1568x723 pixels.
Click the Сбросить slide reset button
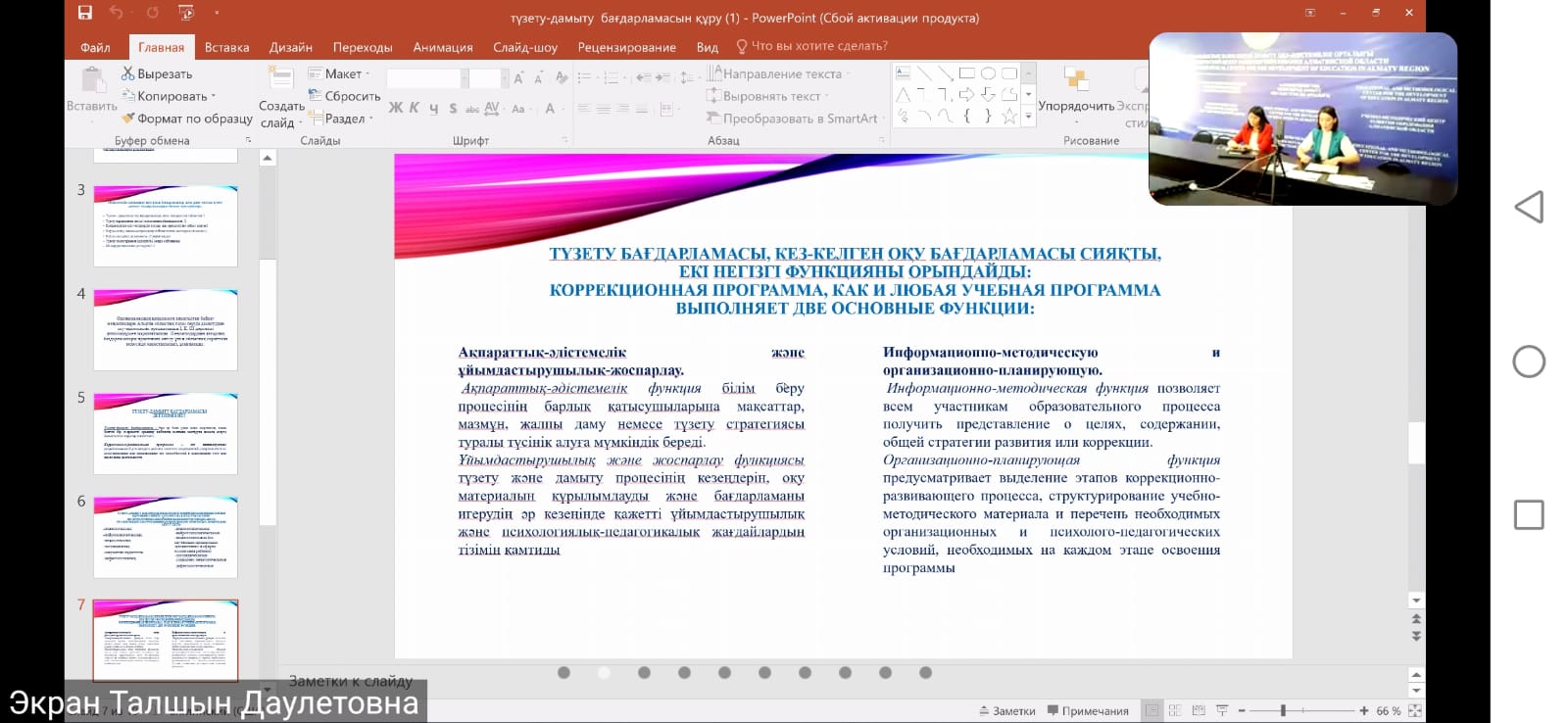pyautogui.click(x=344, y=96)
